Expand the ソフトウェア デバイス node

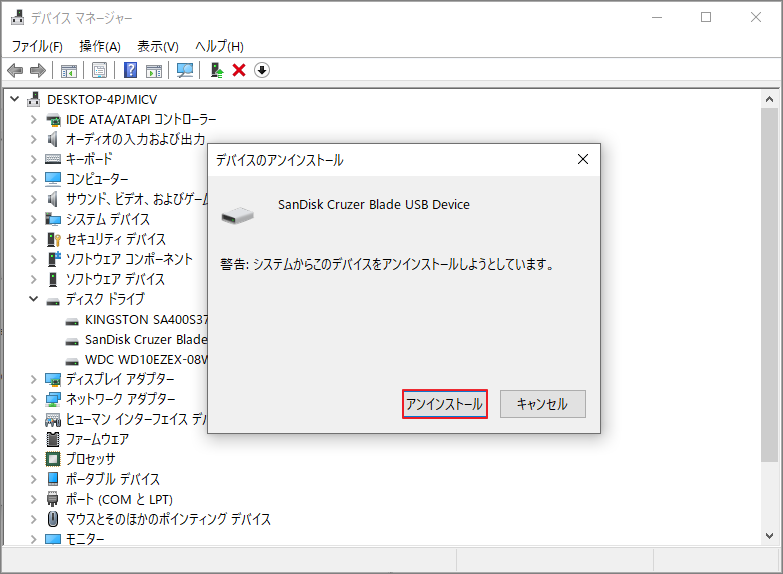[x=33, y=279]
